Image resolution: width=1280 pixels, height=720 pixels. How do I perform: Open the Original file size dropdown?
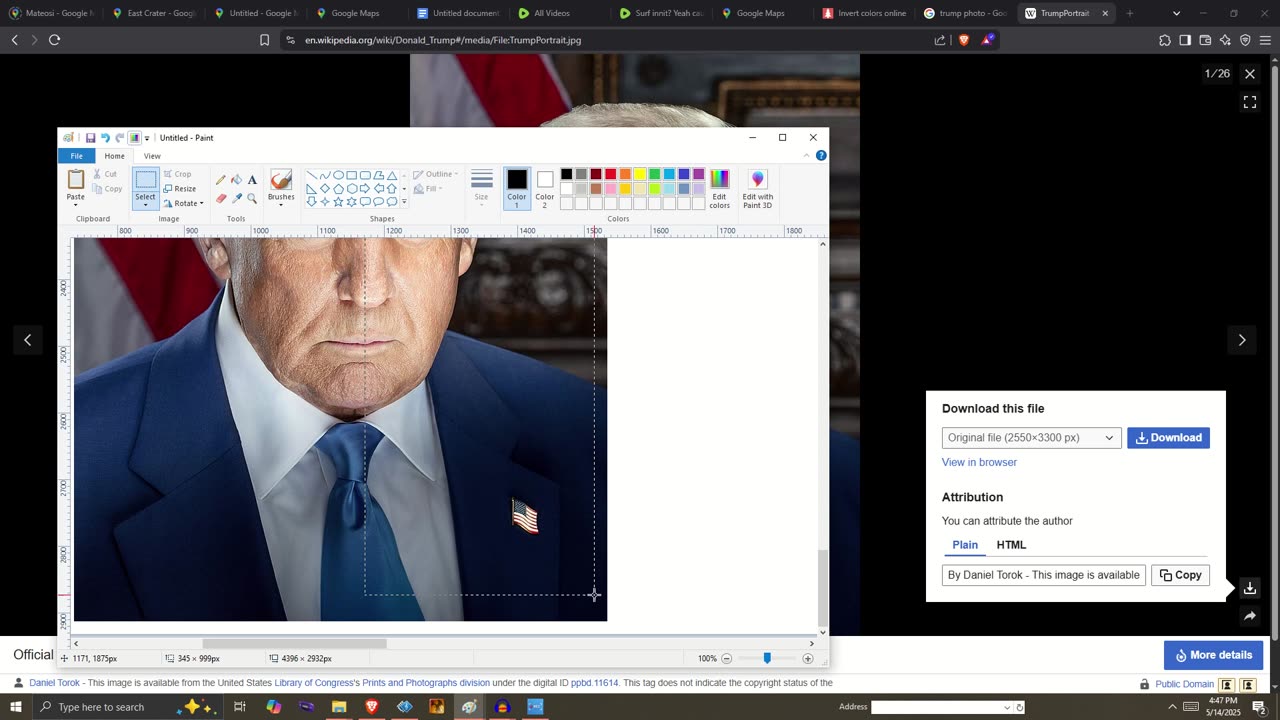[1031, 438]
